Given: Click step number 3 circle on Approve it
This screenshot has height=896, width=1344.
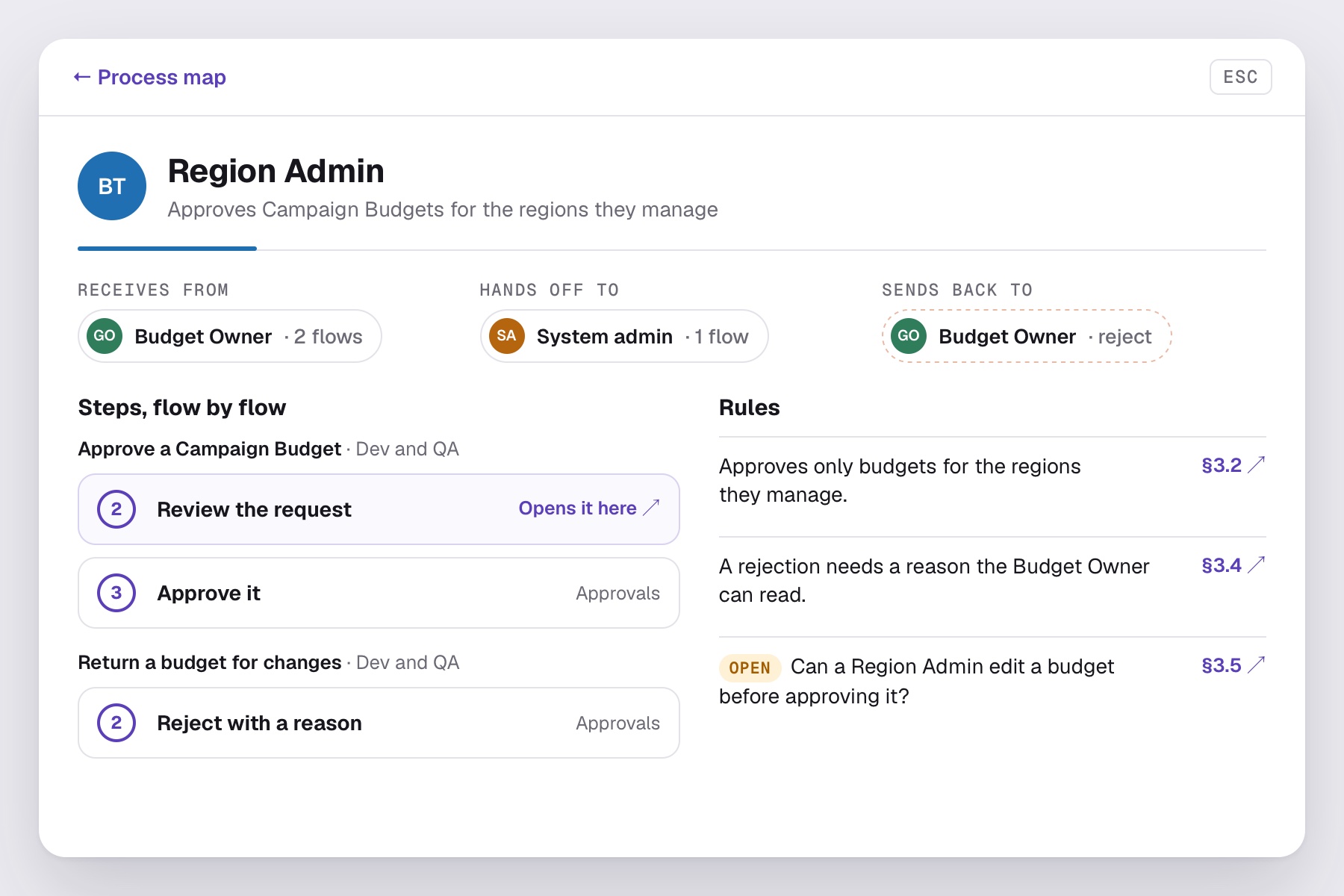Looking at the screenshot, I should point(116,593).
